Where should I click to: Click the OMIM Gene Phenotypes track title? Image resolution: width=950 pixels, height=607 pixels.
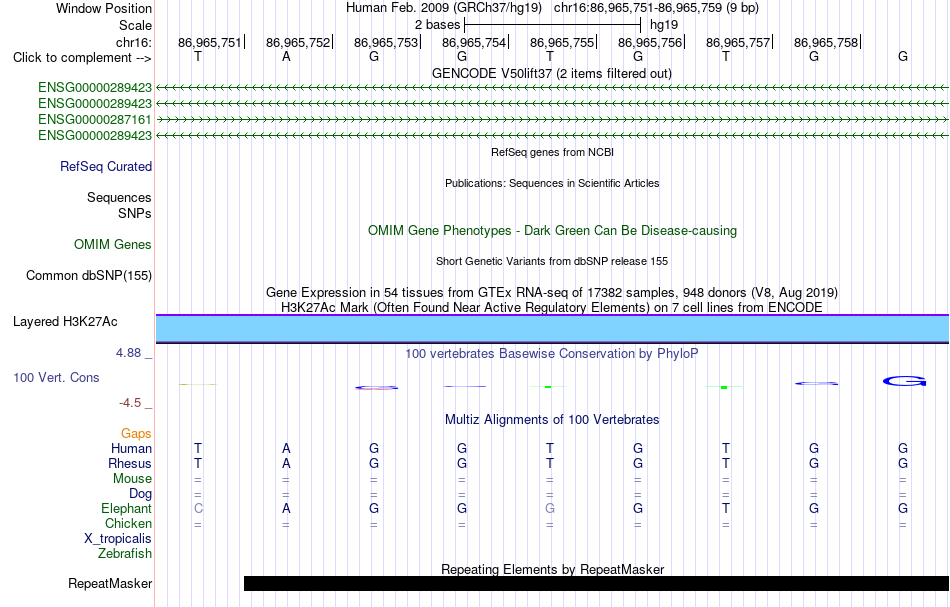click(x=553, y=230)
